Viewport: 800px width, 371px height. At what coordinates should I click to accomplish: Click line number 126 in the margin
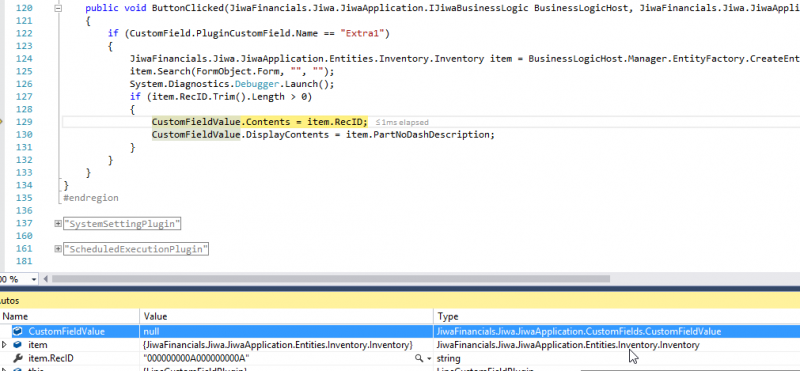pos(24,84)
